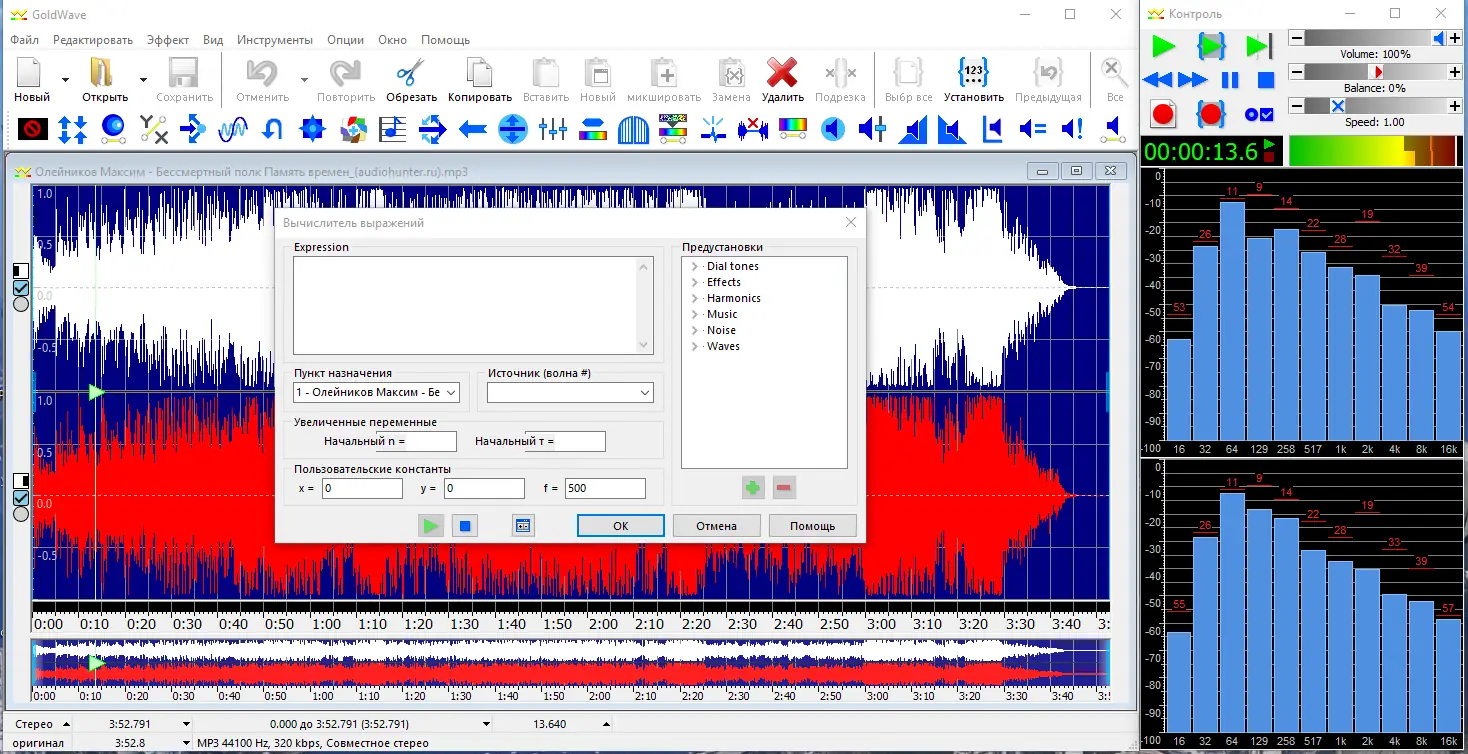This screenshot has width=1468, height=754.
Task: Open the Инструменты menu
Action: coord(275,40)
